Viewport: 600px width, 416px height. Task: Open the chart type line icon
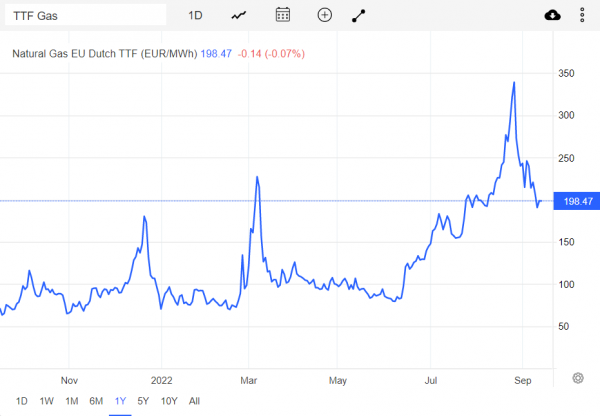(239, 15)
